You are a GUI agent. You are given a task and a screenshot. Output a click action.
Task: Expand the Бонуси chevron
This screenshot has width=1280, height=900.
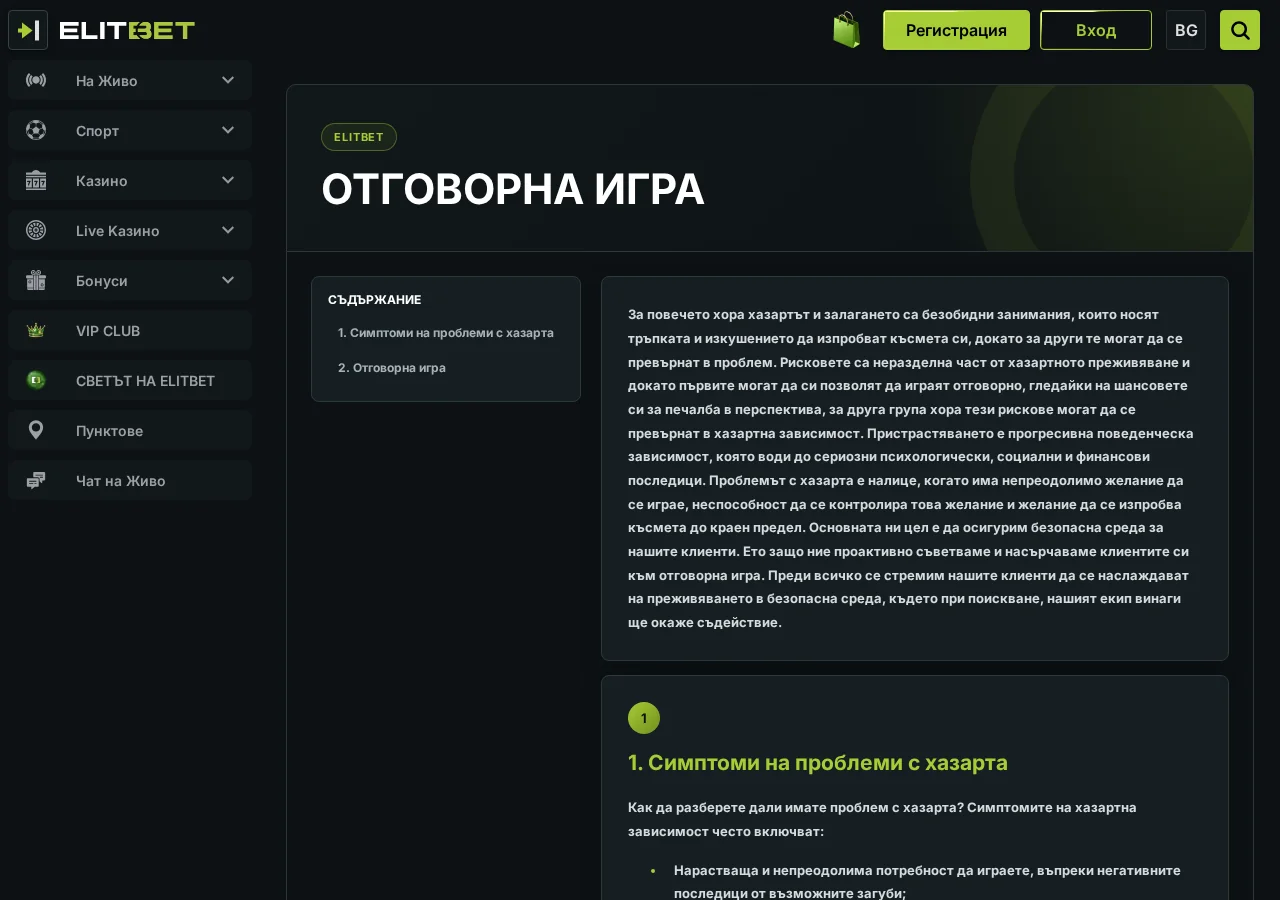pos(228,280)
